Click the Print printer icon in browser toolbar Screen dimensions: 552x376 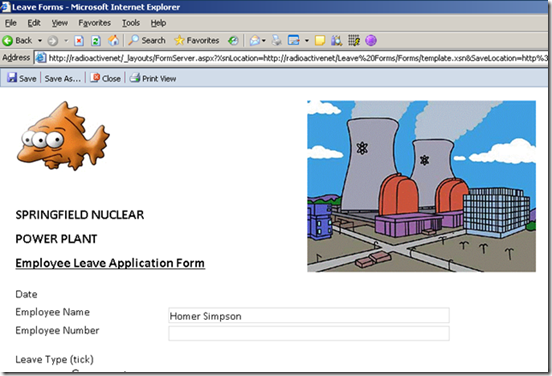point(277,41)
